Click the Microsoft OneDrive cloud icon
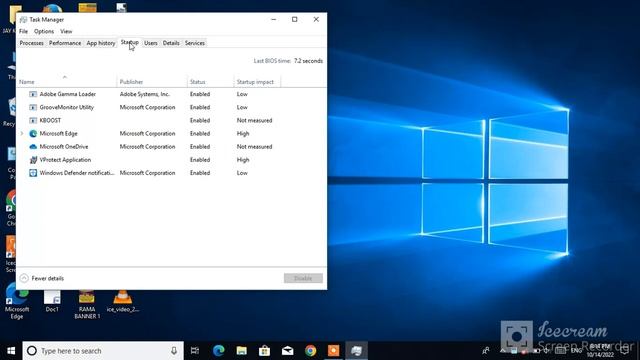Viewport: 640px width, 360px height. coord(33,147)
